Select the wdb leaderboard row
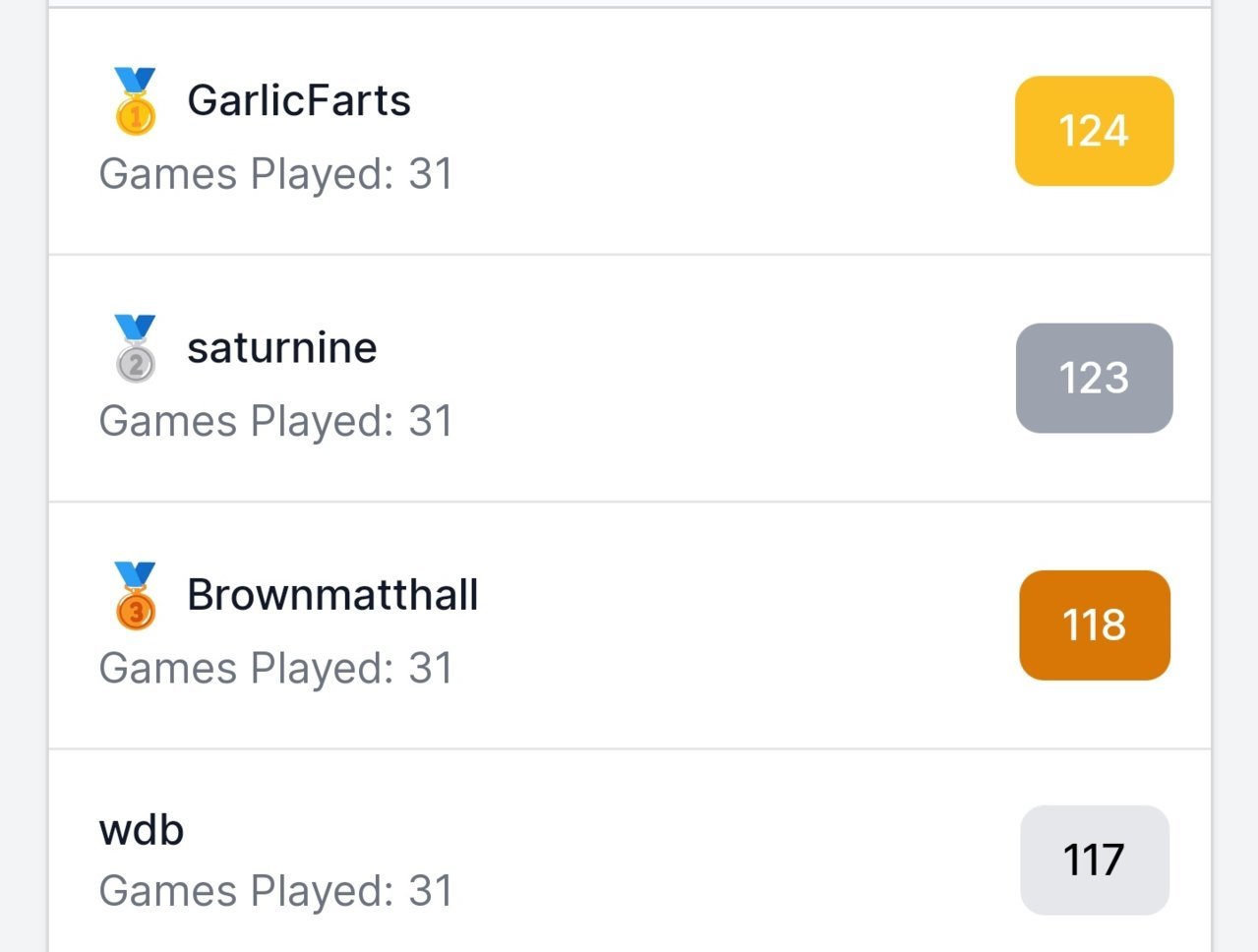1258x952 pixels. click(629, 851)
